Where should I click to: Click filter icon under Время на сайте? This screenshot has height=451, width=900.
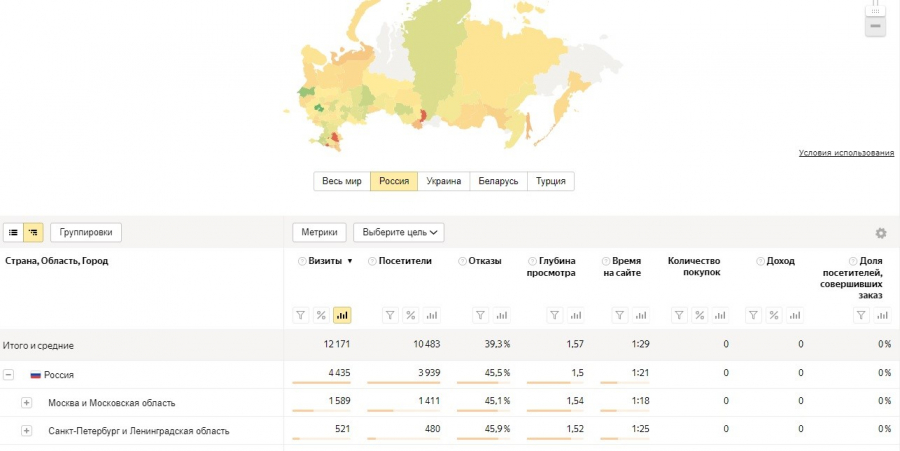click(x=620, y=315)
